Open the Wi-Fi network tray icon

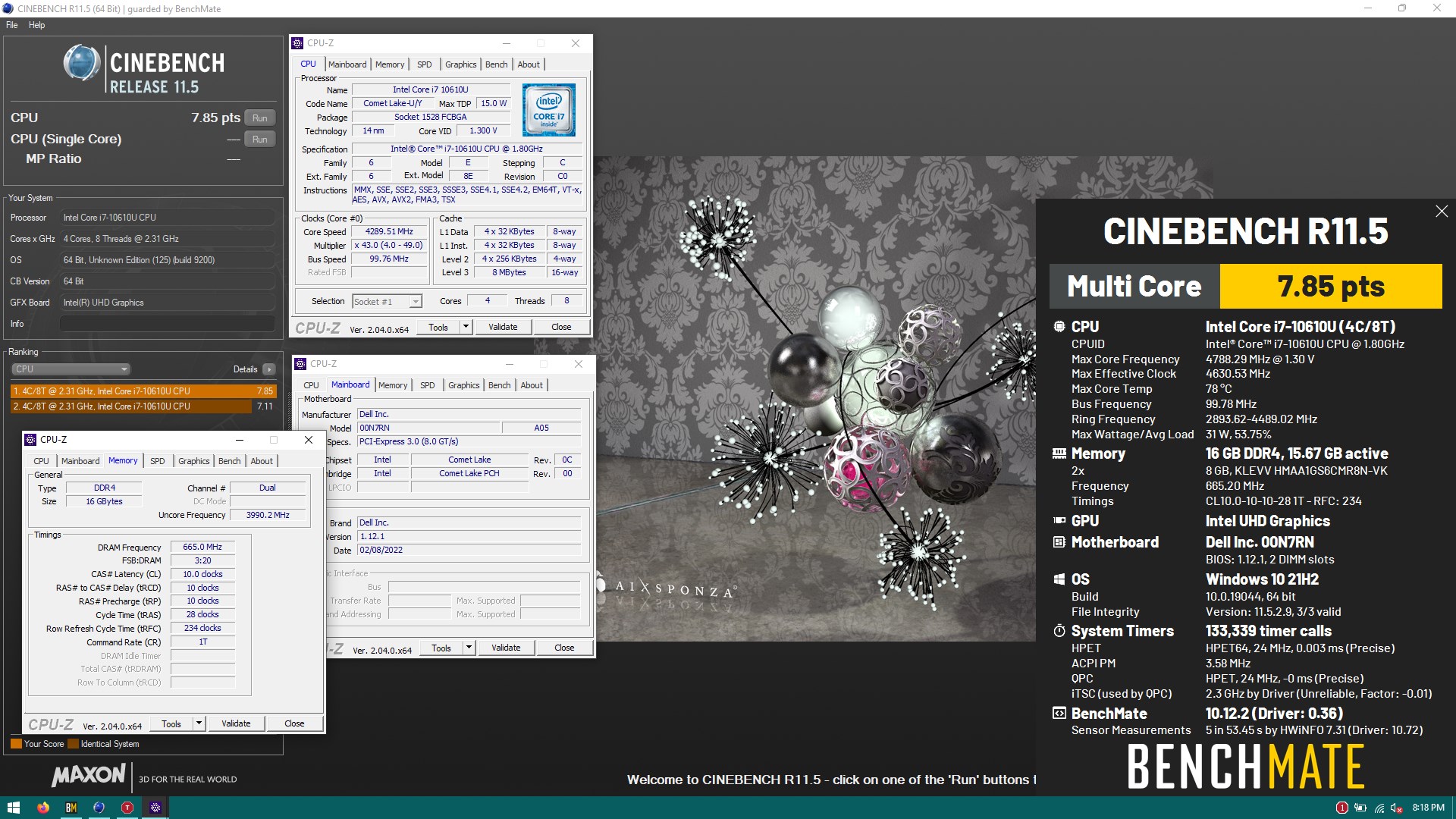click(x=1379, y=808)
